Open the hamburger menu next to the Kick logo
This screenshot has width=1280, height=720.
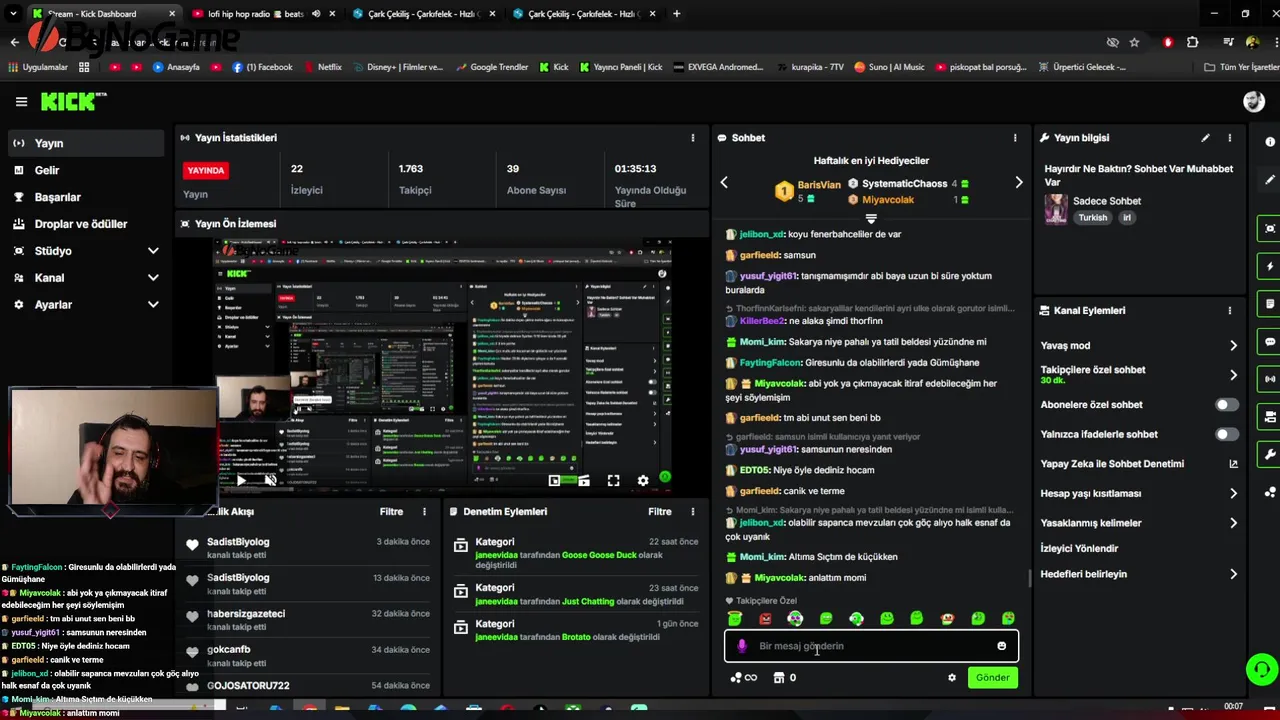coord(21,101)
